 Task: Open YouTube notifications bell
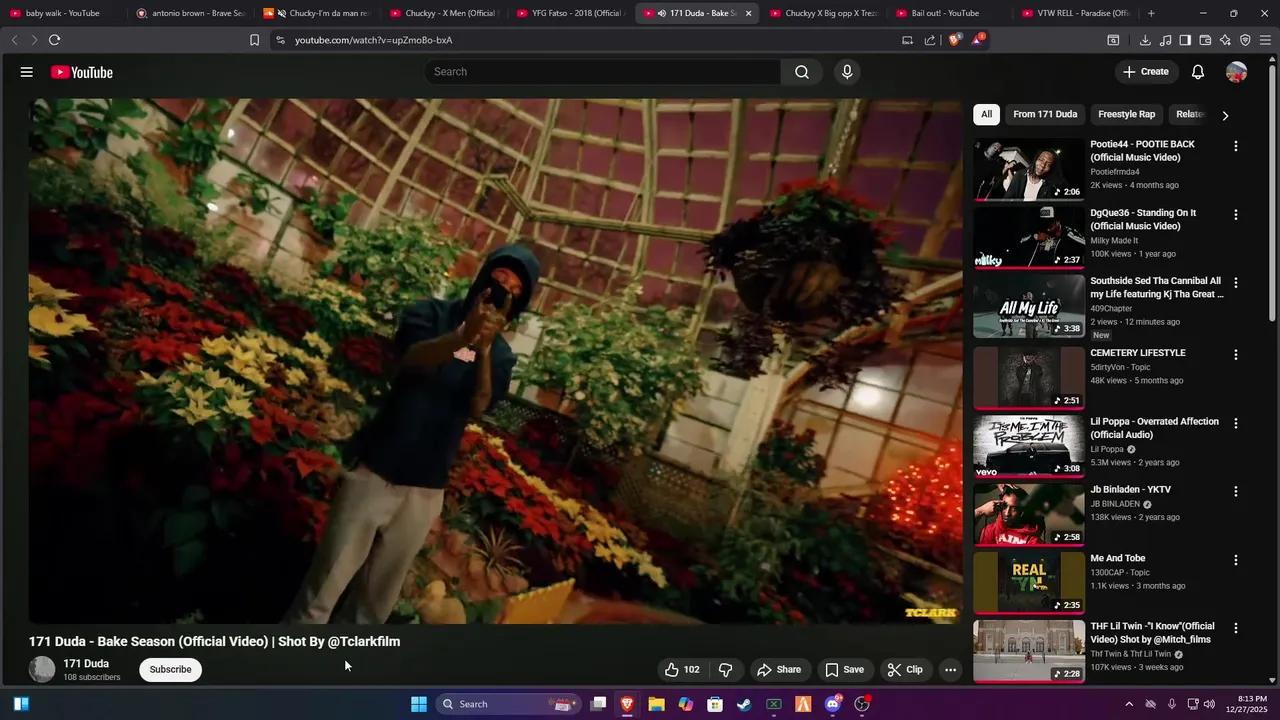(x=1197, y=71)
